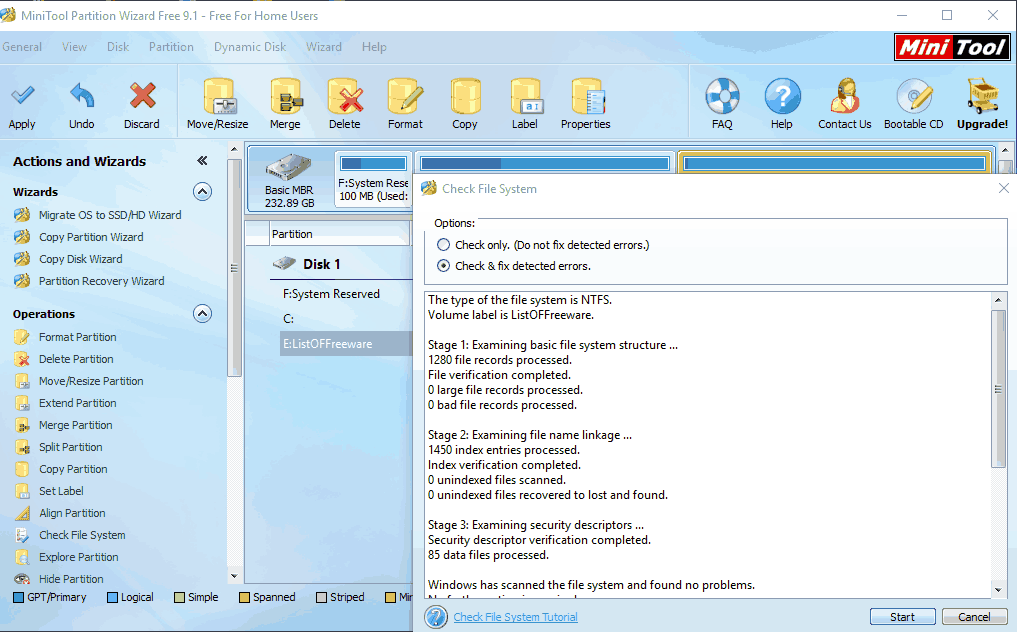Image resolution: width=1017 pixels, height=632 pixels.
Task: Select the Format partition toolbar icon
Action: [405, 96]
